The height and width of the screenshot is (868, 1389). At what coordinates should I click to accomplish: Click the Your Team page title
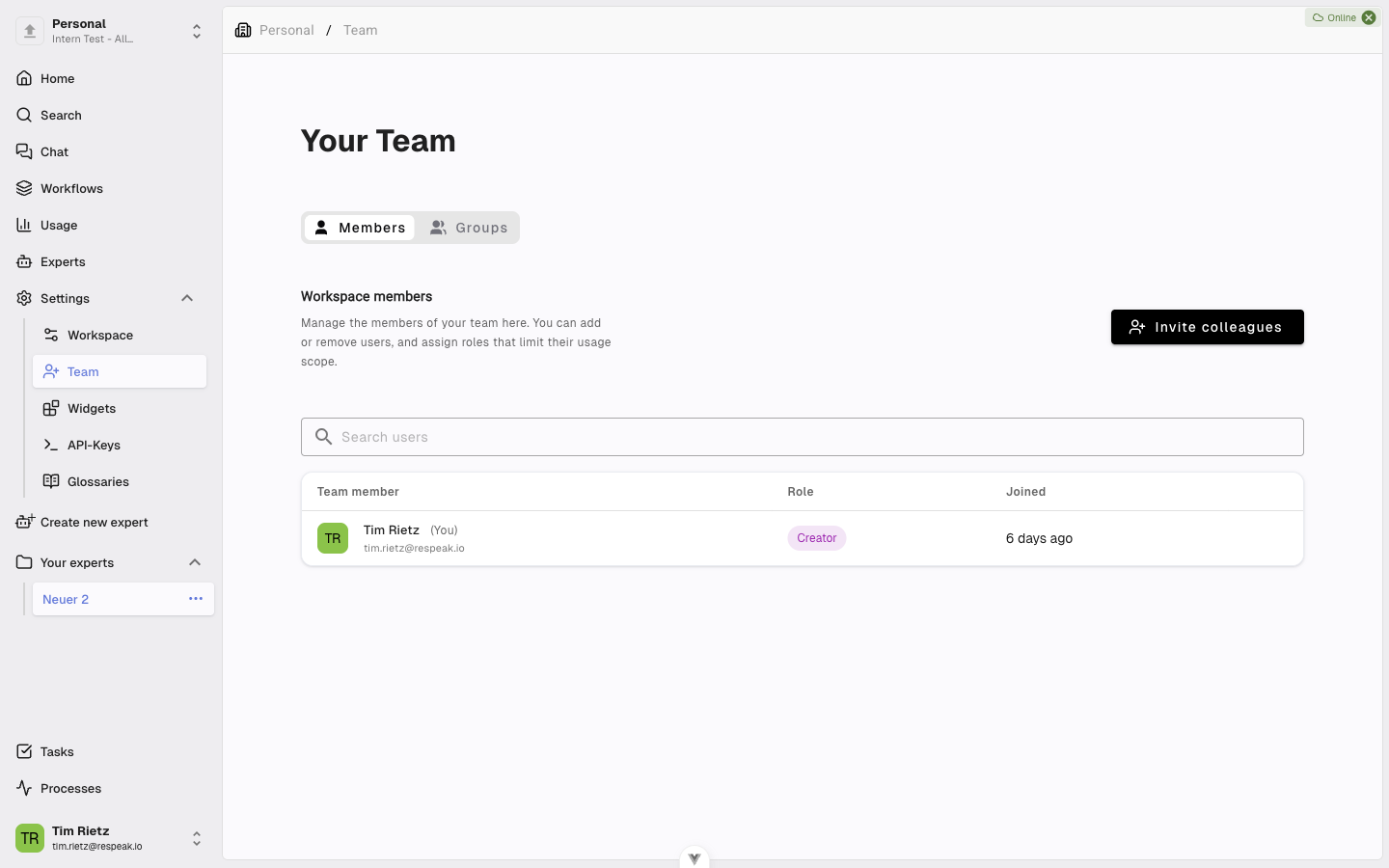[378, 141]
